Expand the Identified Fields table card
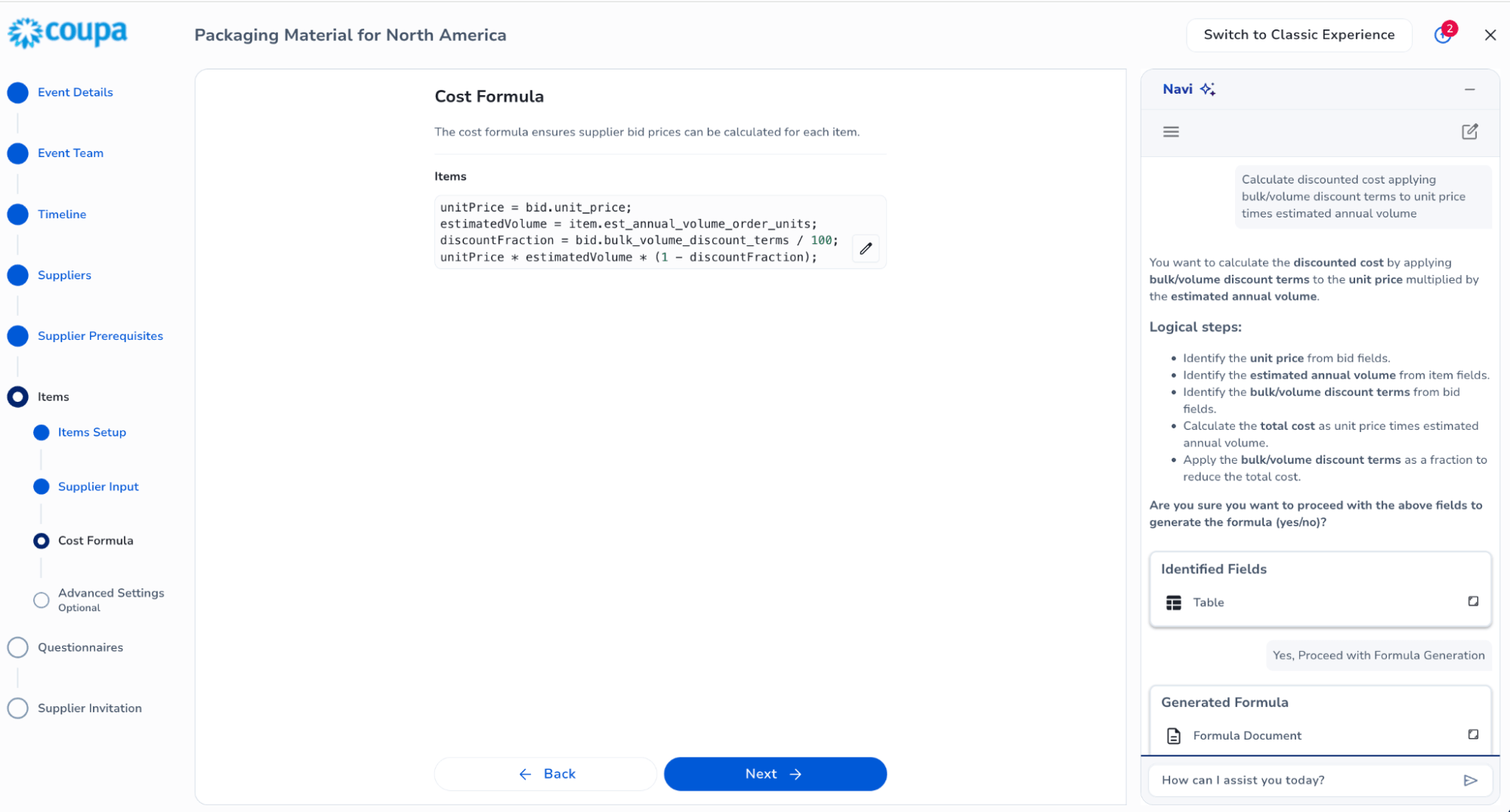 point(1473,601)
